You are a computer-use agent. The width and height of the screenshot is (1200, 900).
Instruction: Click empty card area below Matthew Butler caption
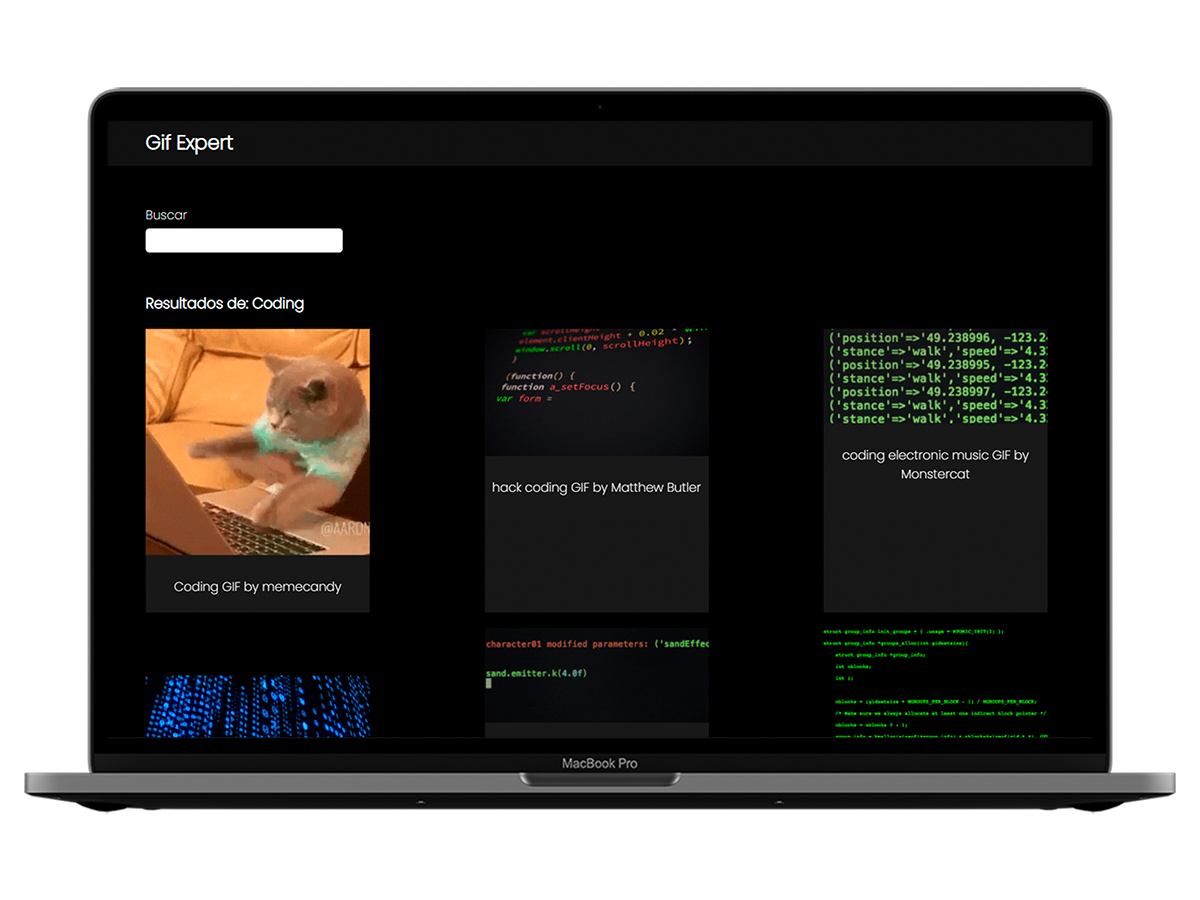(596, 560)
